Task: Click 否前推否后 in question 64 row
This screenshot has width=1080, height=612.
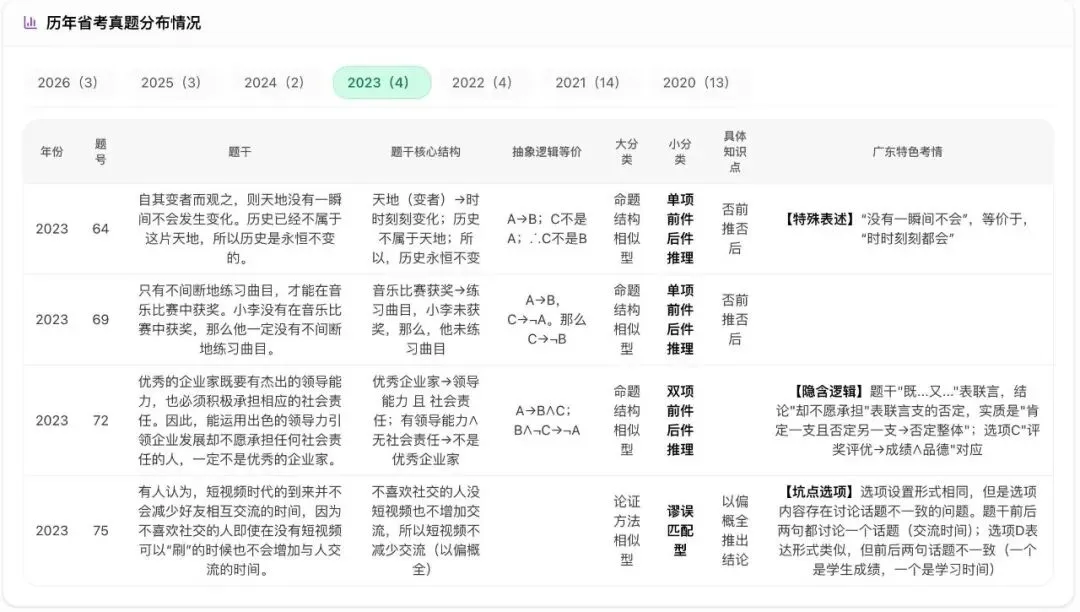Action: 735,229
